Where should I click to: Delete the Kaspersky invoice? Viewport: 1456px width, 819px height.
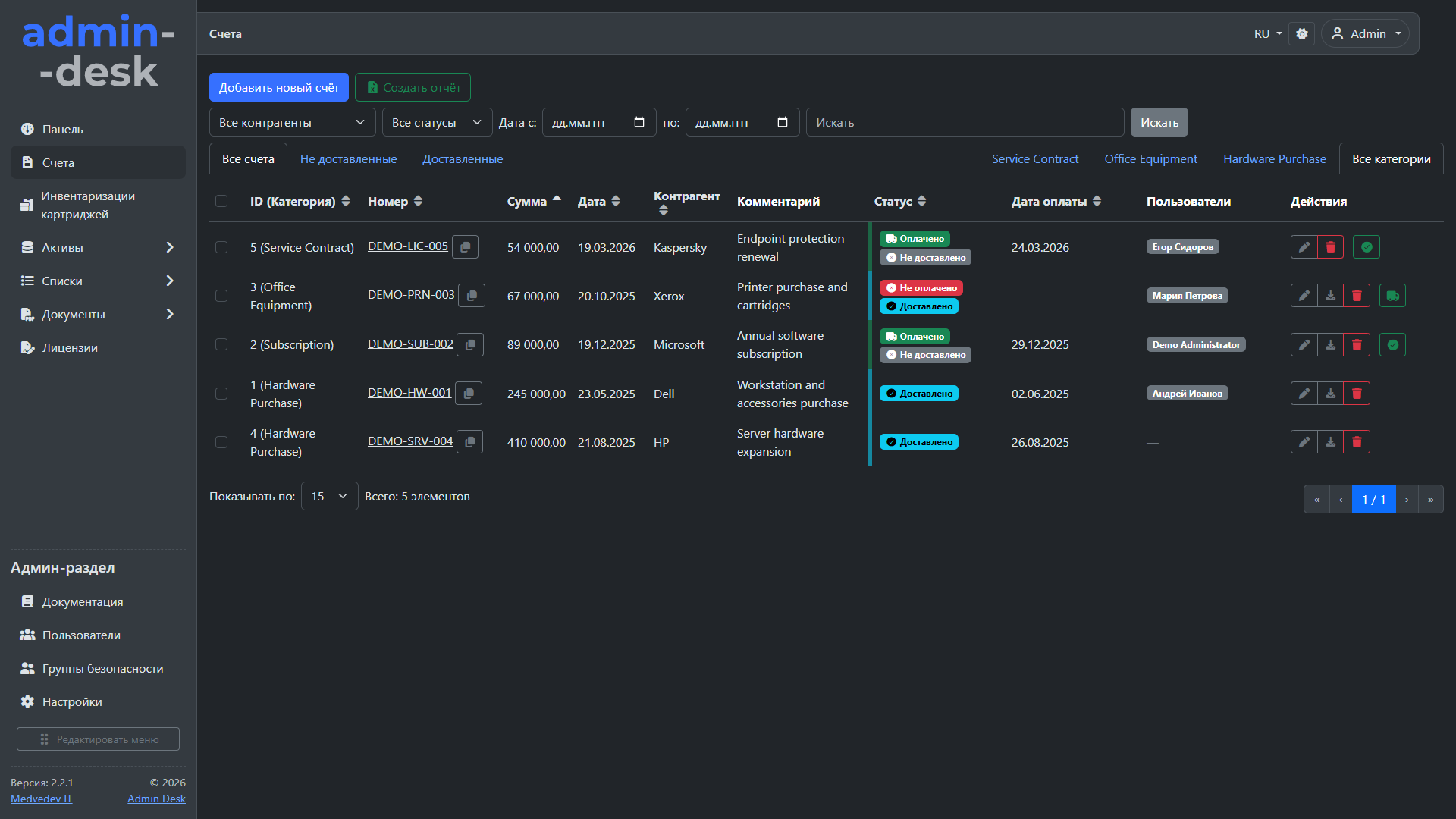(1330, 247)
